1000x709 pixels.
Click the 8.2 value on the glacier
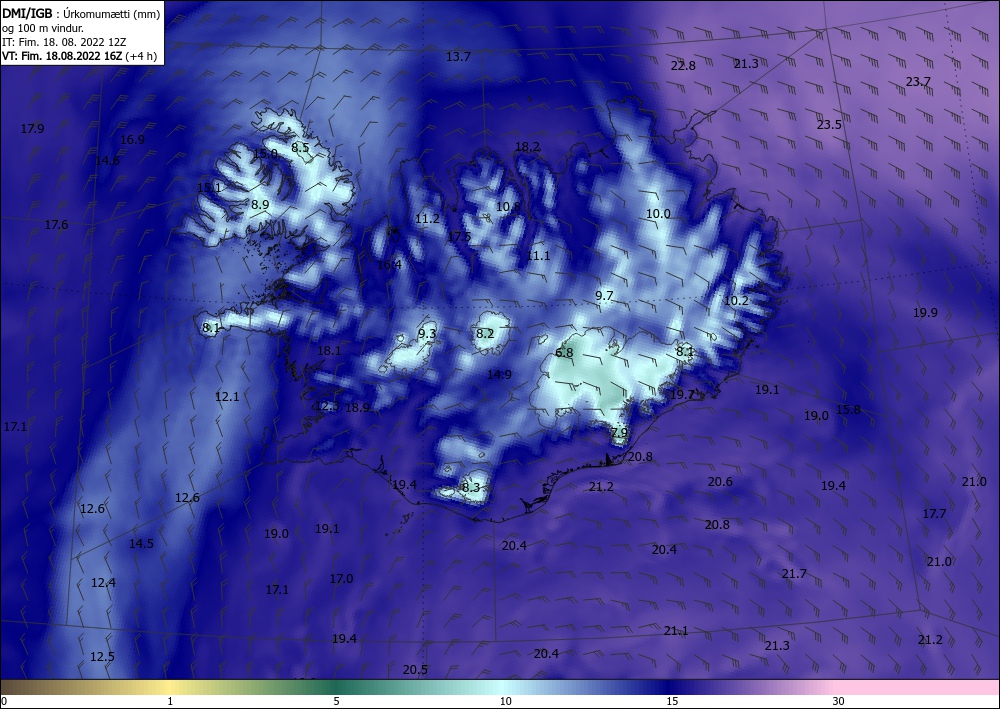485,333
